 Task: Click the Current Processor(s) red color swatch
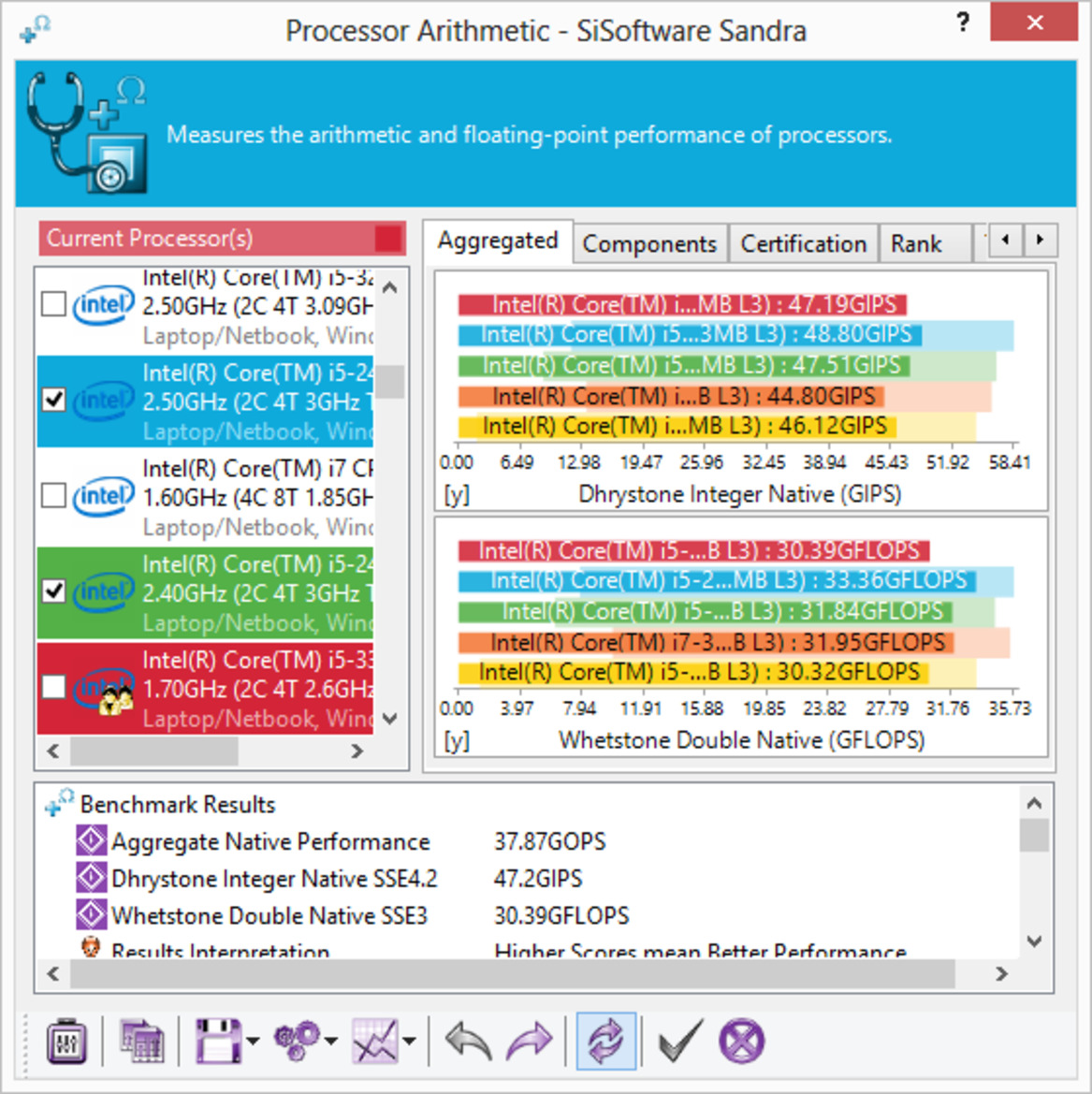pos(389,239)
